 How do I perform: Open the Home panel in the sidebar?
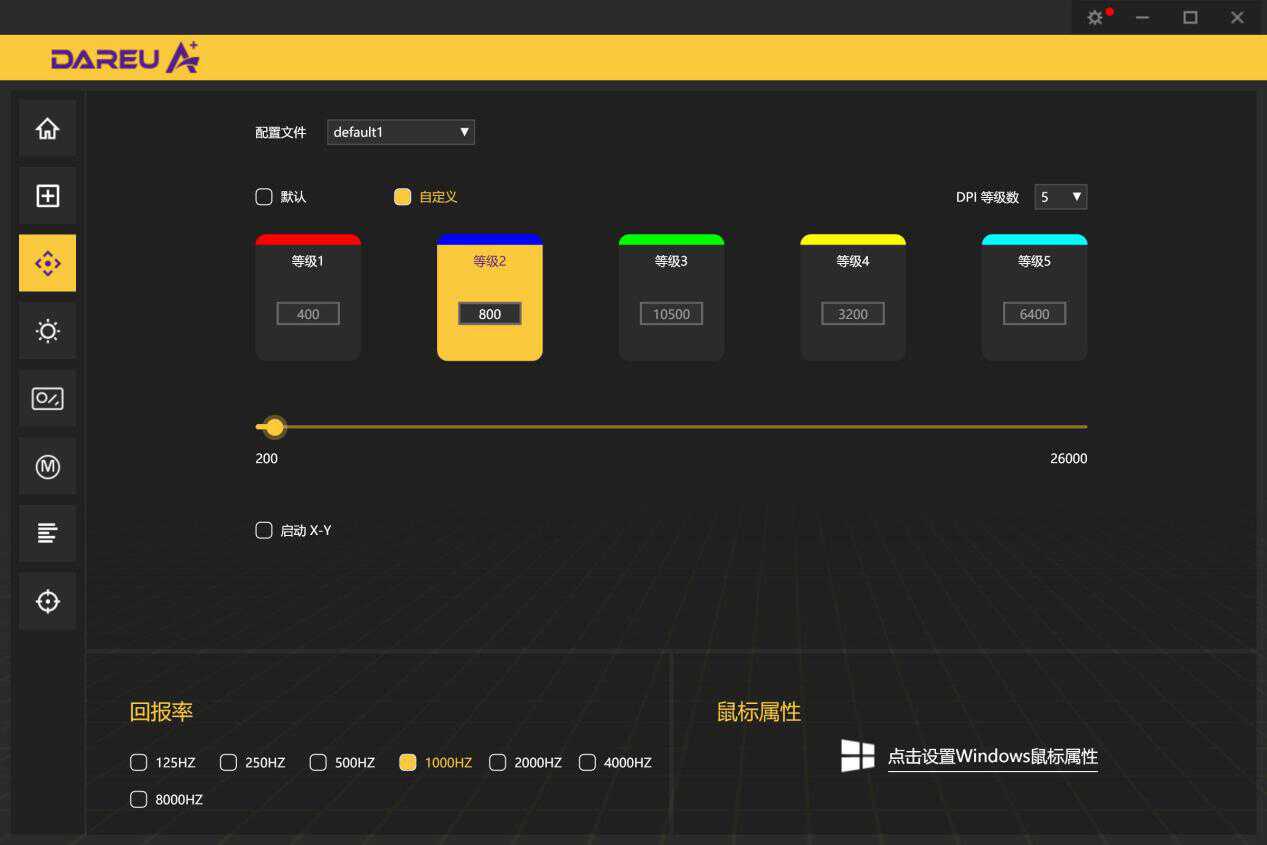47,127
